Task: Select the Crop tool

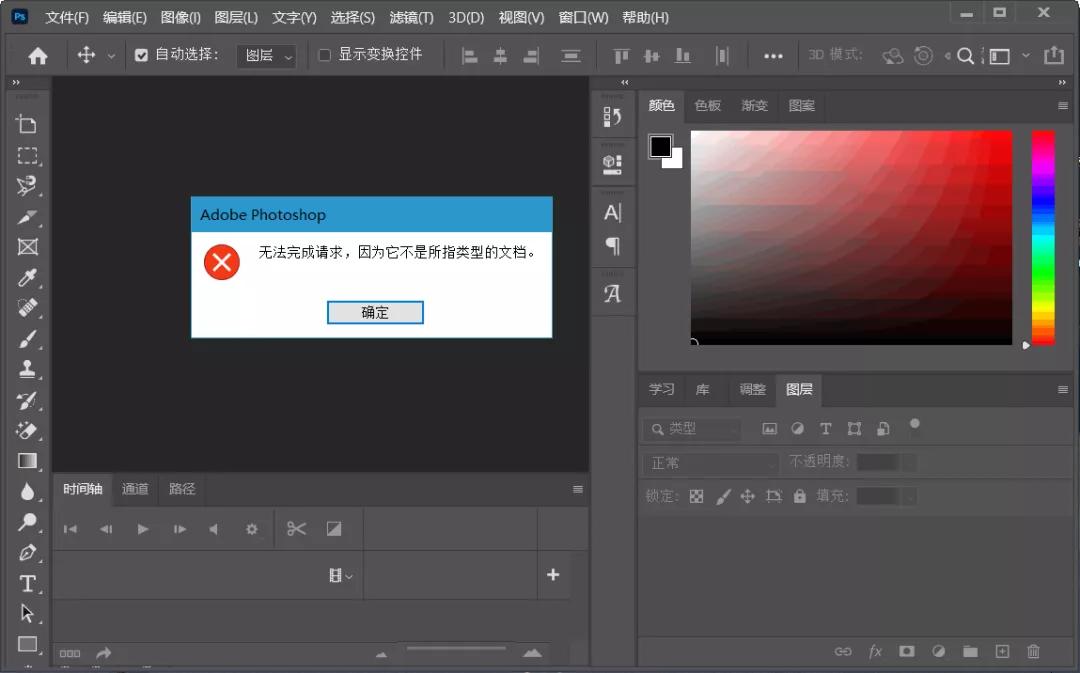Action: tap(26, 123)
